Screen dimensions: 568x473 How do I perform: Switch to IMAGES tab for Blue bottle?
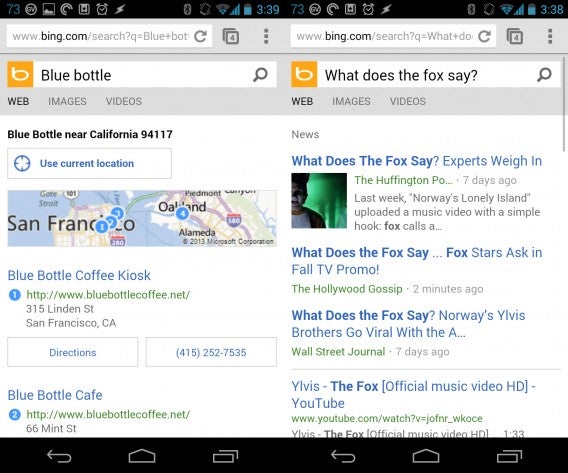tap(67, 101)
